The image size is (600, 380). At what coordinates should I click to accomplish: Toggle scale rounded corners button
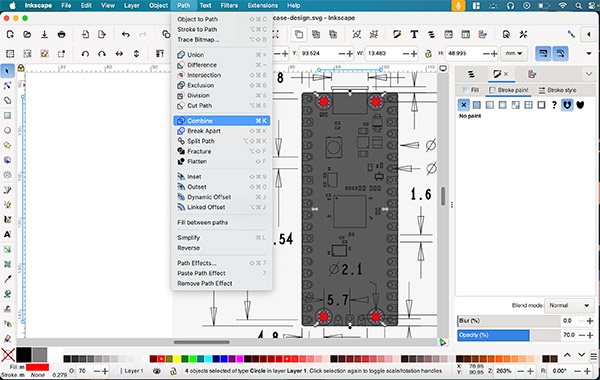[x=560, y=54]
